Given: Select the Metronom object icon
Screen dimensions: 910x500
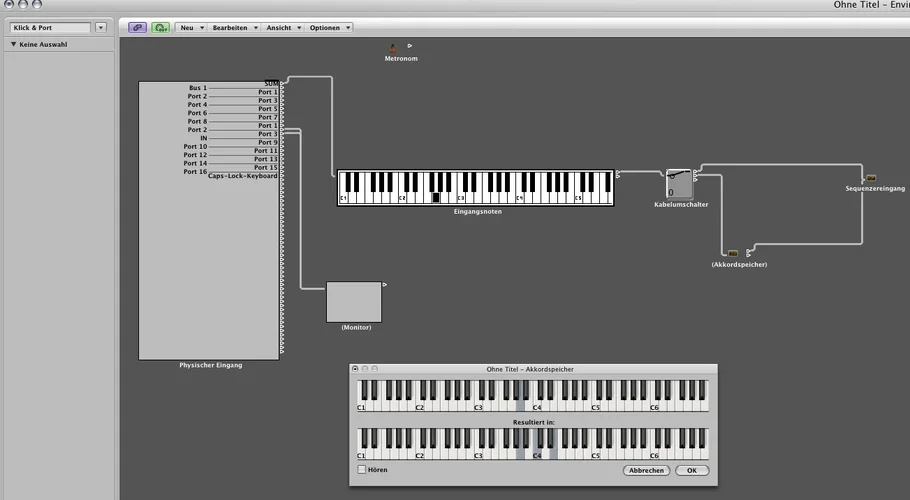Looking at the screenshot, I should (x=393, y=49).
